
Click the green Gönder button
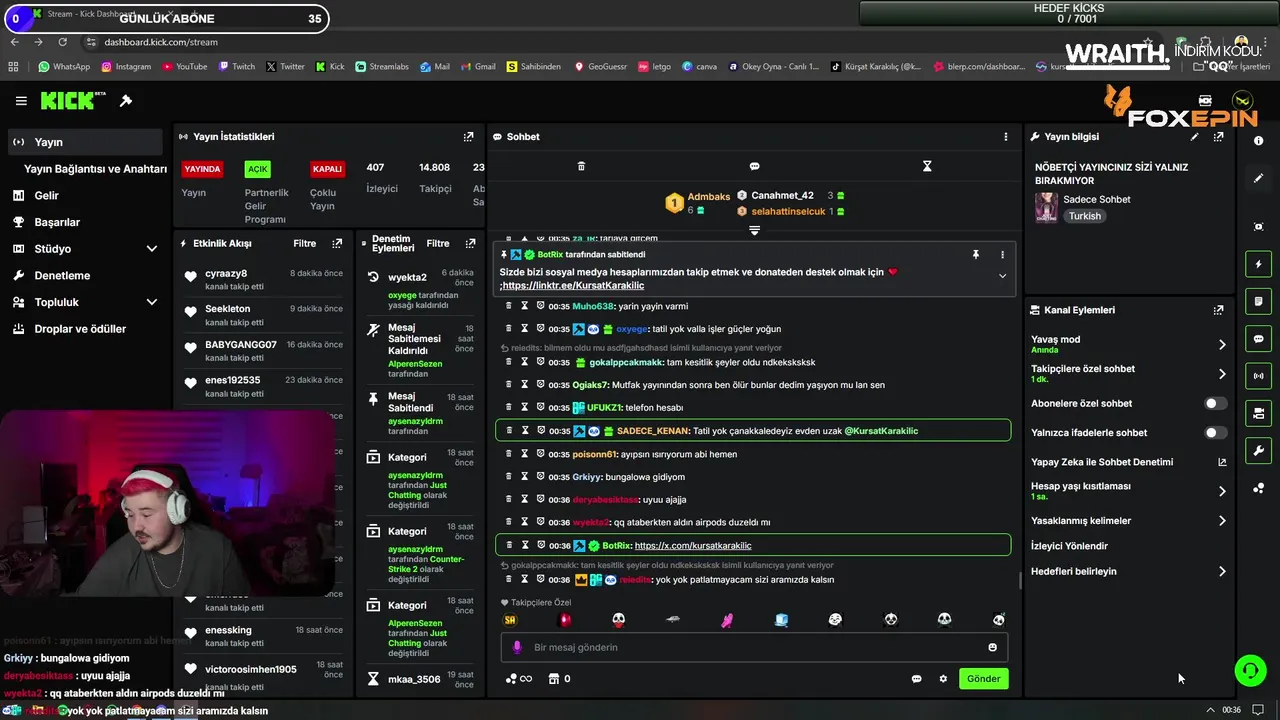983,679
